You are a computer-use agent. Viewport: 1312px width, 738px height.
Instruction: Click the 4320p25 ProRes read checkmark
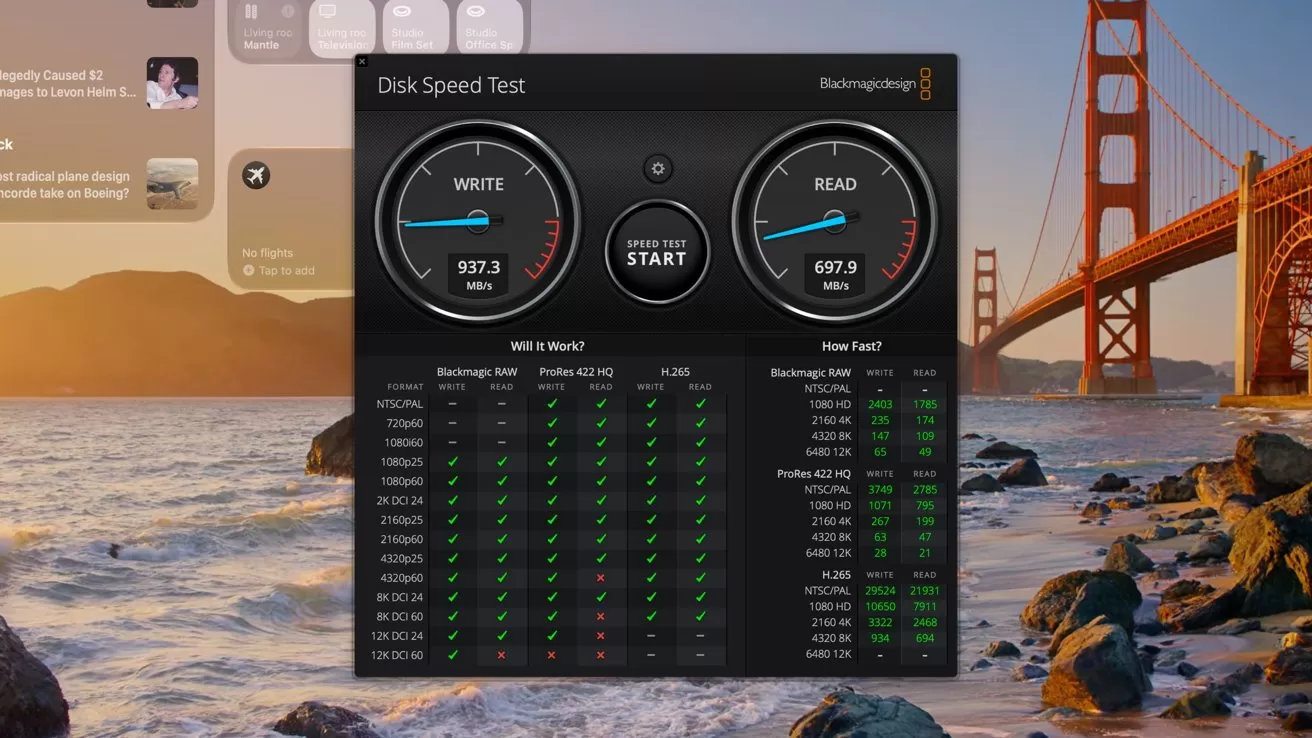pyautogui.click(x=601, y=559)
